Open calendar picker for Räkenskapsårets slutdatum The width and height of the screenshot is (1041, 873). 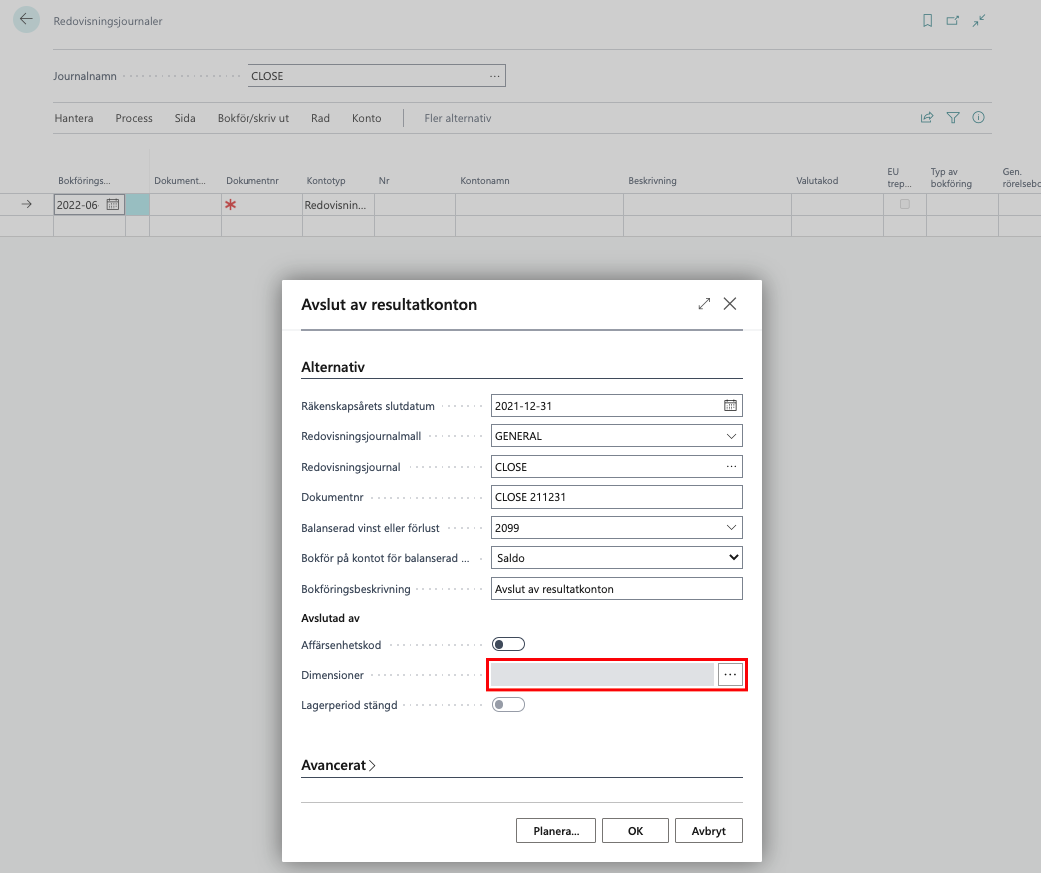[730, 406]
